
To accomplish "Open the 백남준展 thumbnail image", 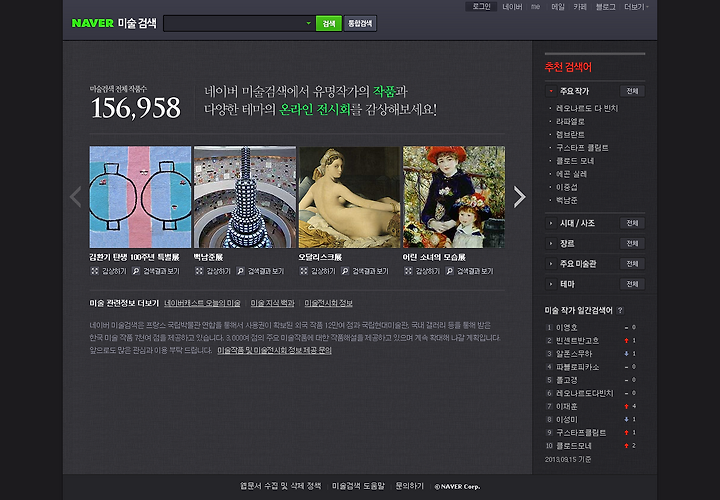I will click(x=245, y=197).
